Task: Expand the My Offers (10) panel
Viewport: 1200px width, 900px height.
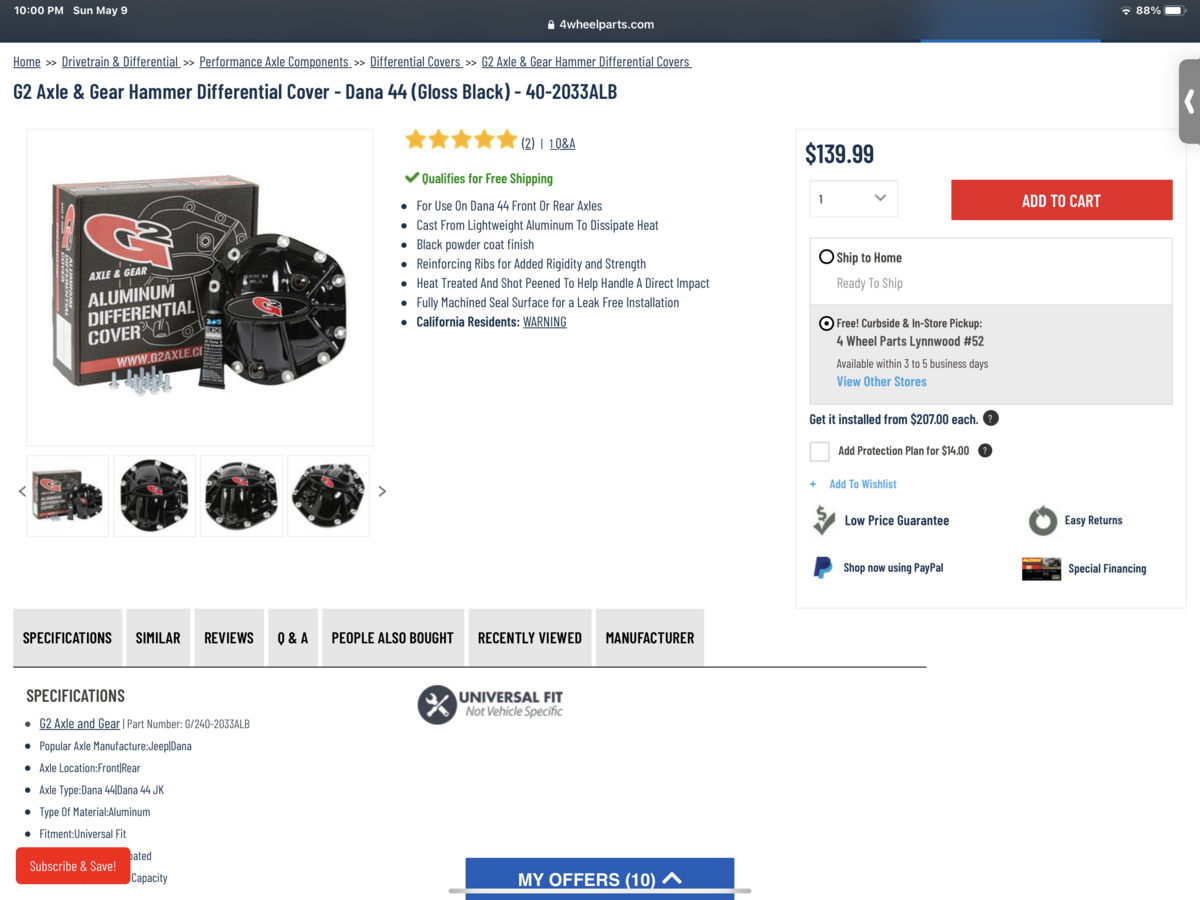Action: [600, 878]
